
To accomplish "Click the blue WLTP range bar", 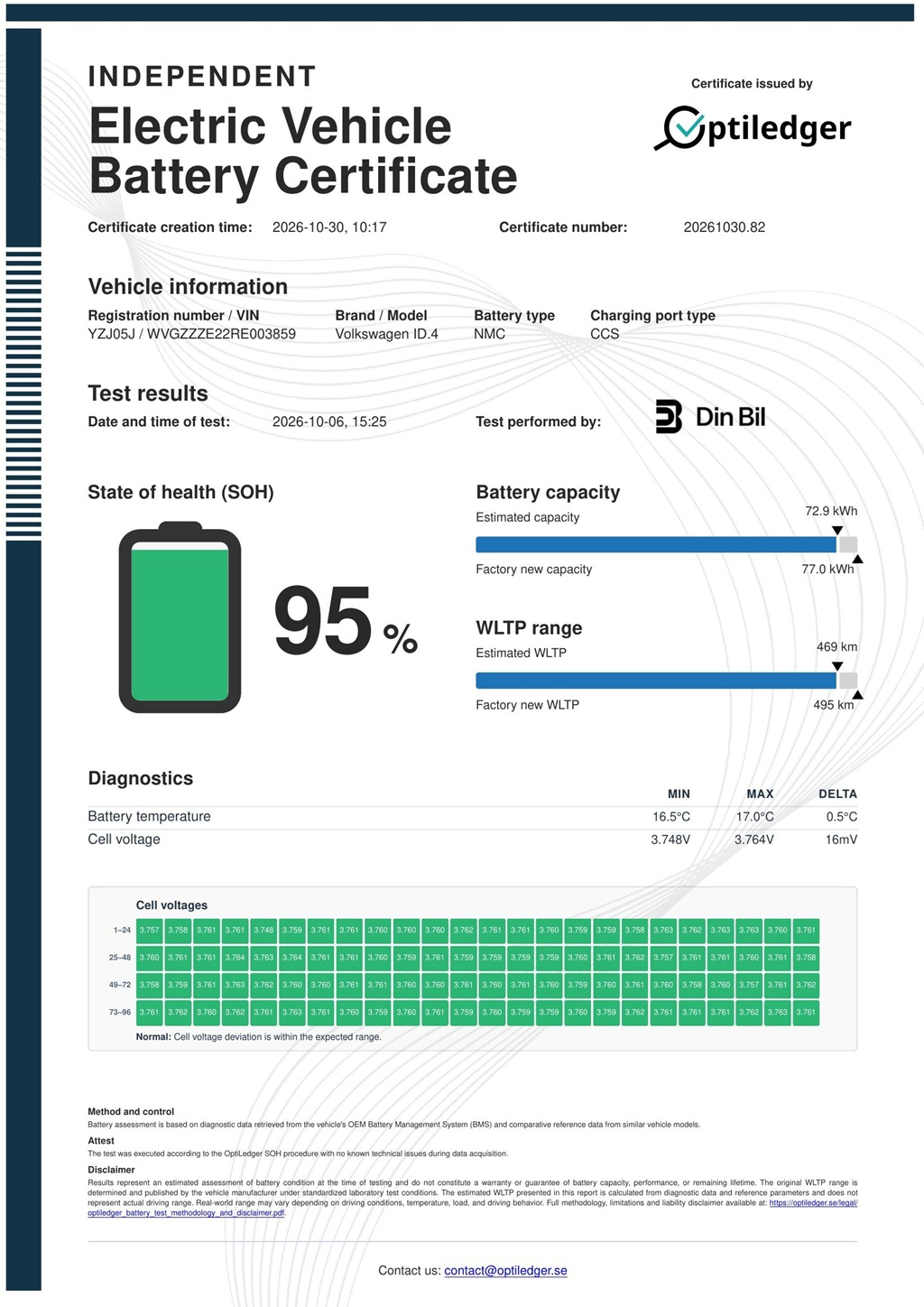I will (656, 681).
